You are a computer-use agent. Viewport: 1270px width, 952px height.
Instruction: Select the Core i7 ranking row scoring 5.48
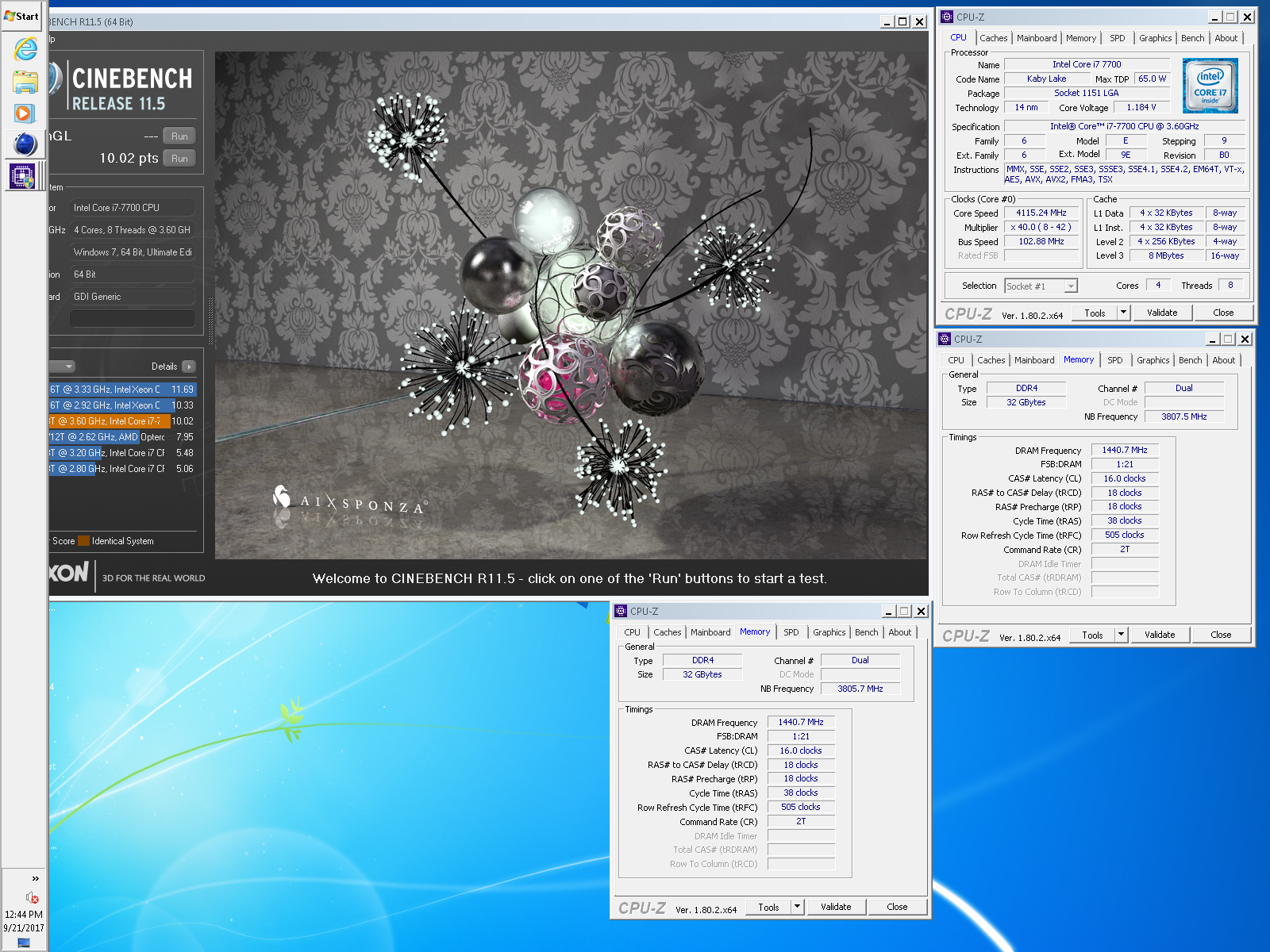point(123,453)
